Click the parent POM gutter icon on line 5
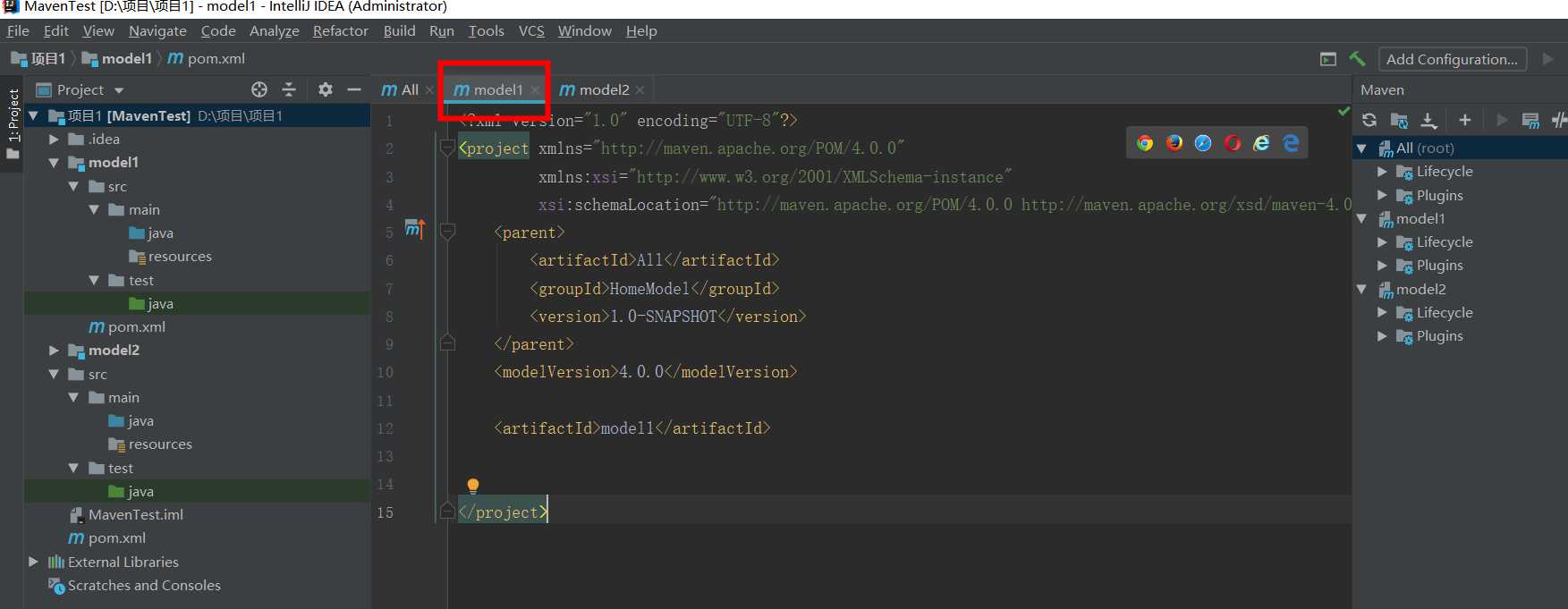The height and width of the screenshot is (609, 1568). click(415, 229)
